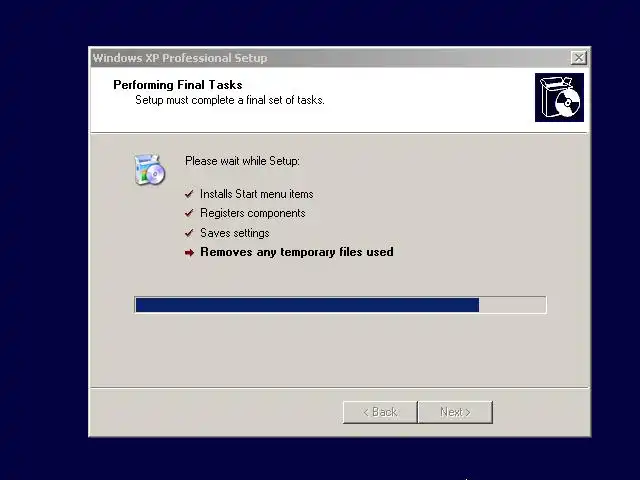
Task: Click 'Setup must complete a final set of tasks.'
Action: pyautogui.click(x=230, y=100)
